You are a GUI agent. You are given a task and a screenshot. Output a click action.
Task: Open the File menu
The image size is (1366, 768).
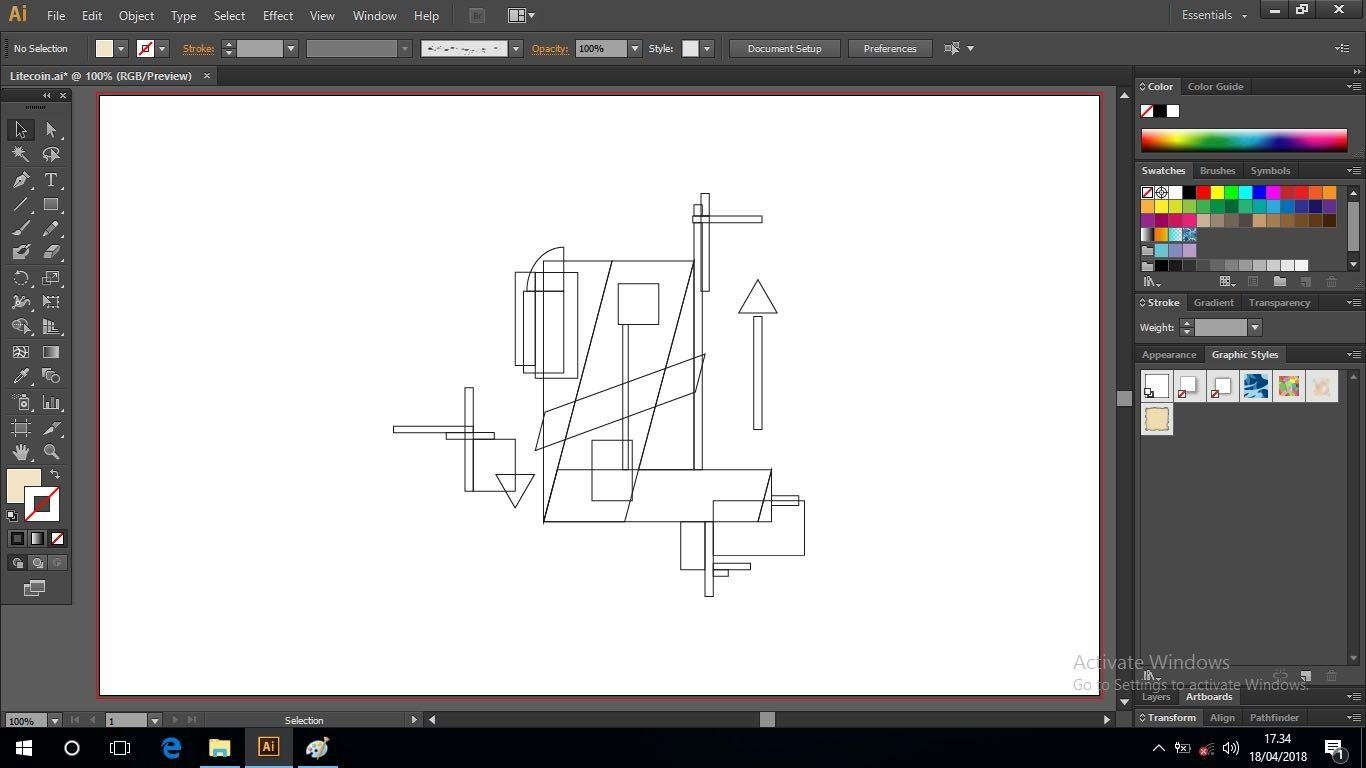(56, 16)
